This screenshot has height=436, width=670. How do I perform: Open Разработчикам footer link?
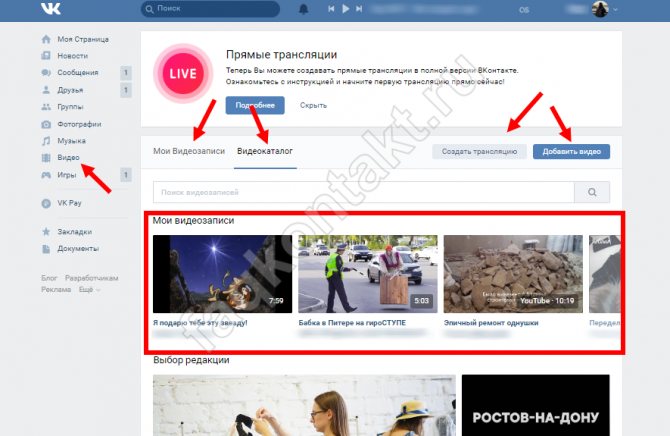click(91, 278)
